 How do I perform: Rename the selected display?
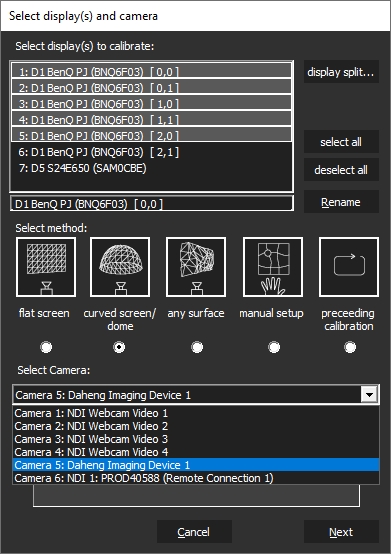341,202
